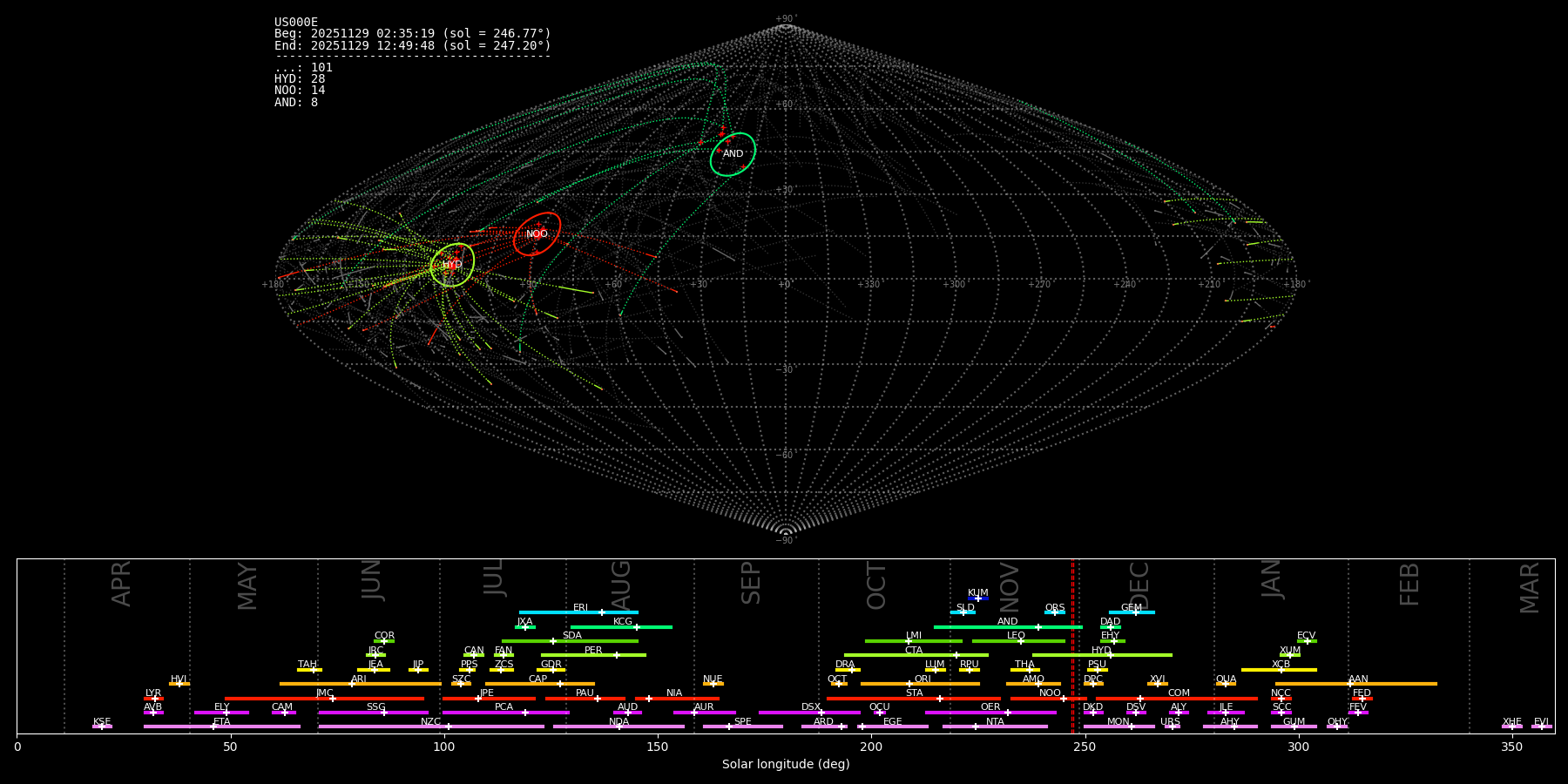The height and width of the screenshot is (784, 1568).
Task: Click the 'Solar longitude (deg)' axis label
Action: (x=786, y=765)
